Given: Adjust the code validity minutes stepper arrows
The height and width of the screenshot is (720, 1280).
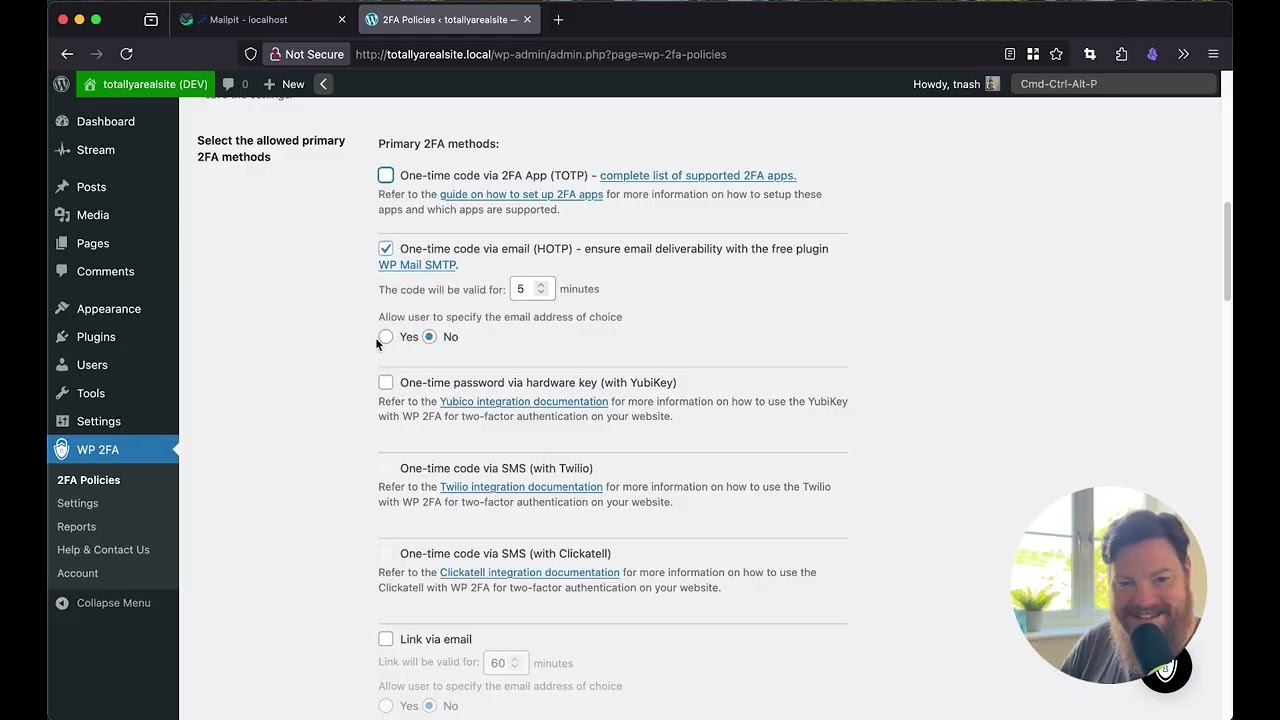Looking at the screenshot, I should pyautogui.click(x=541, y=289).
